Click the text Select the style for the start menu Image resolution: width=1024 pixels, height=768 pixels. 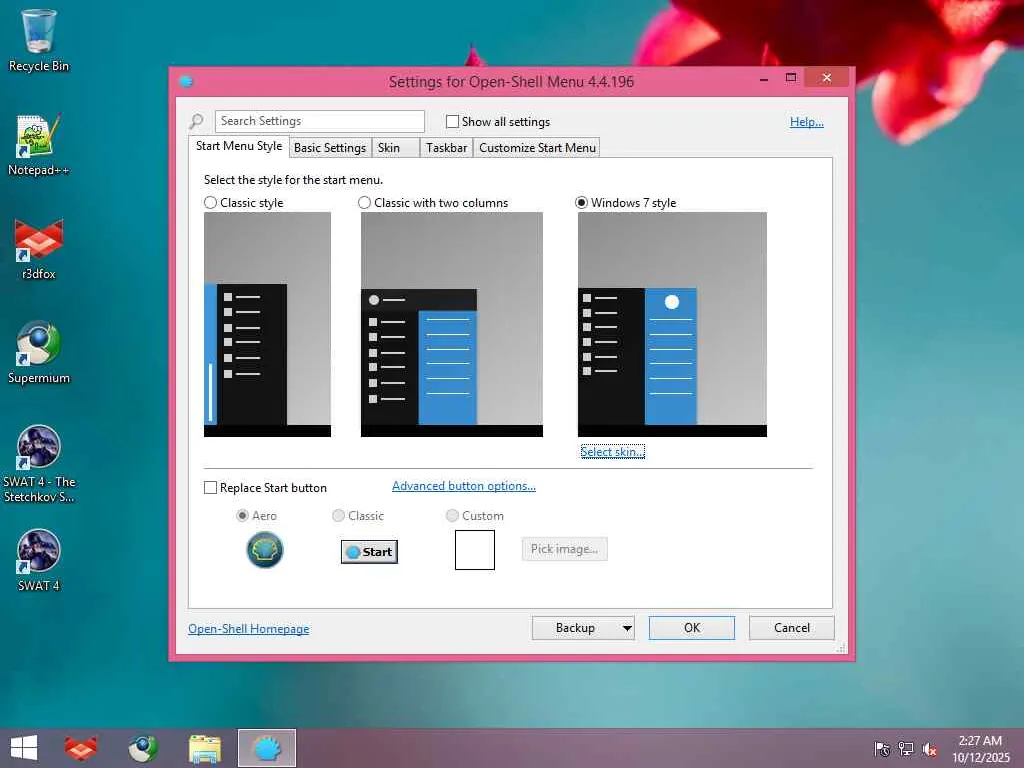click(293, 180)
